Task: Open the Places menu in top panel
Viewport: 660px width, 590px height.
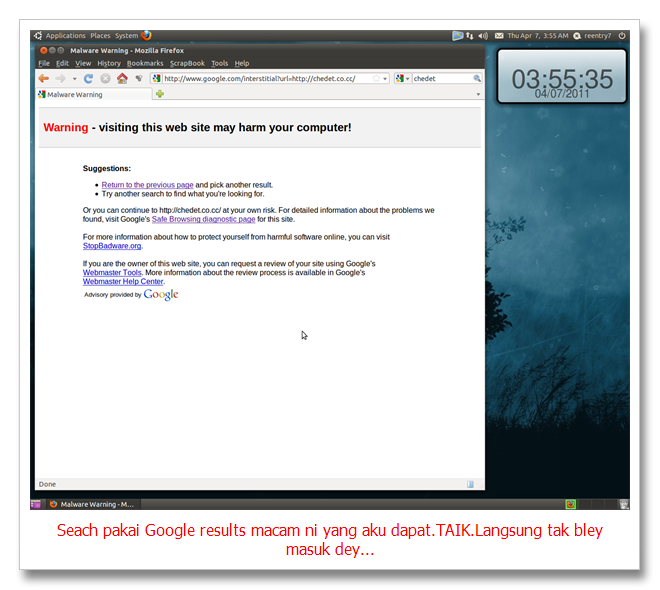Action: coord(100,36)
